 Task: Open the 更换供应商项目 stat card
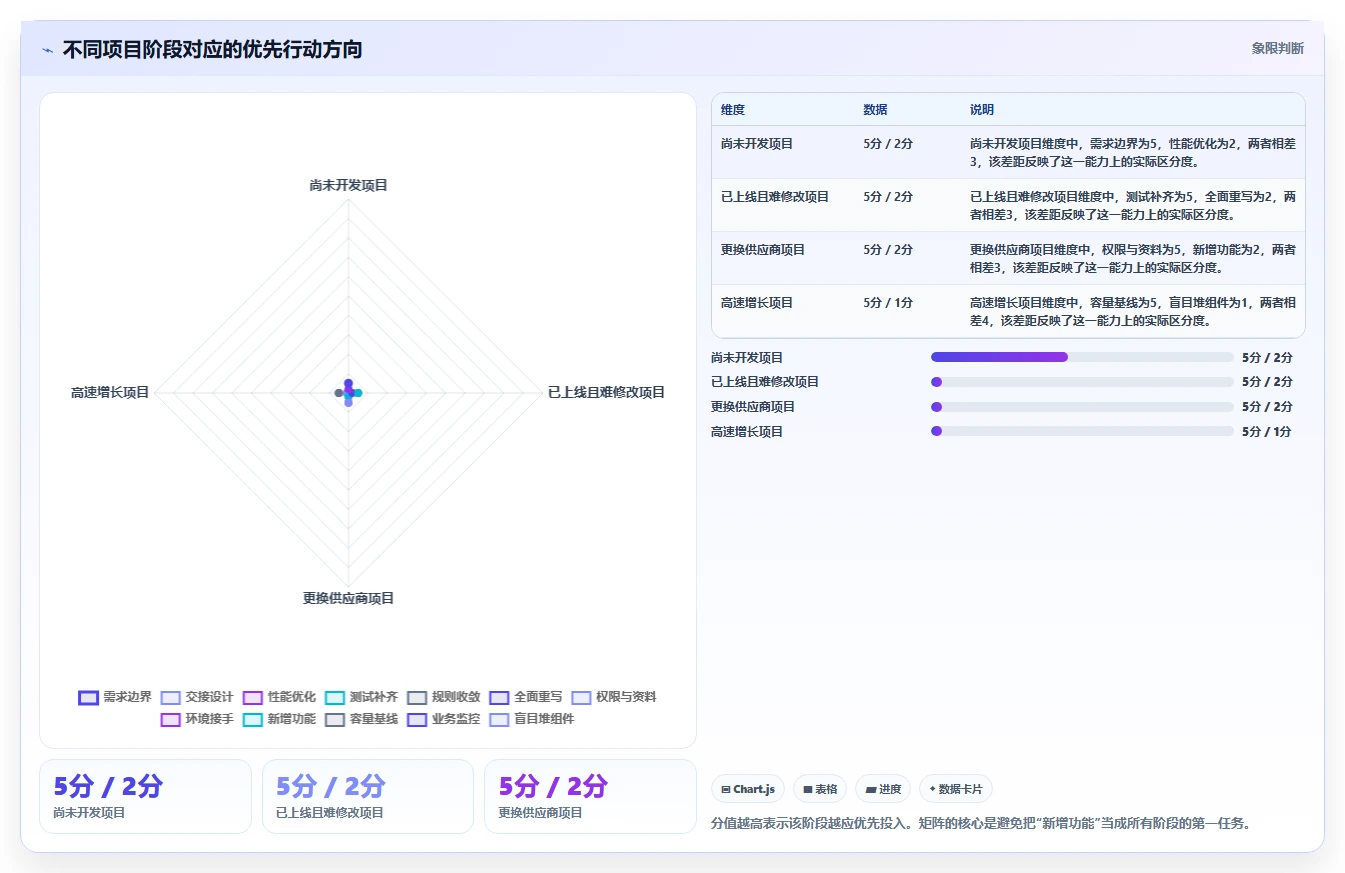[590, 796]
